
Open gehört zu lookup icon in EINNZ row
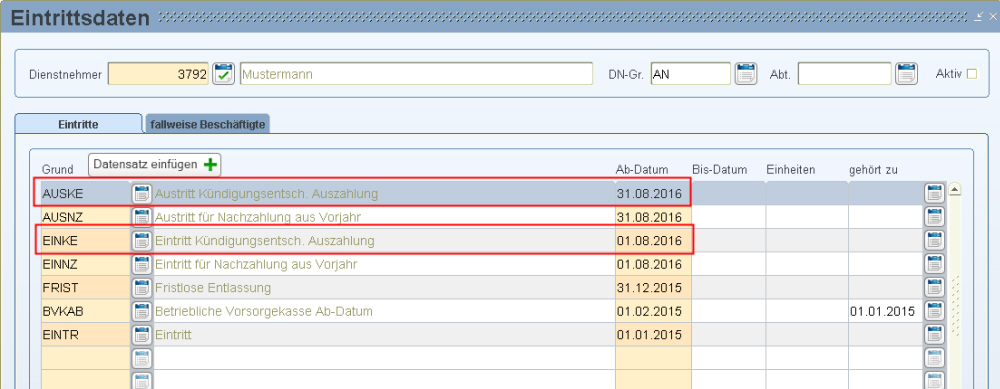934,264
